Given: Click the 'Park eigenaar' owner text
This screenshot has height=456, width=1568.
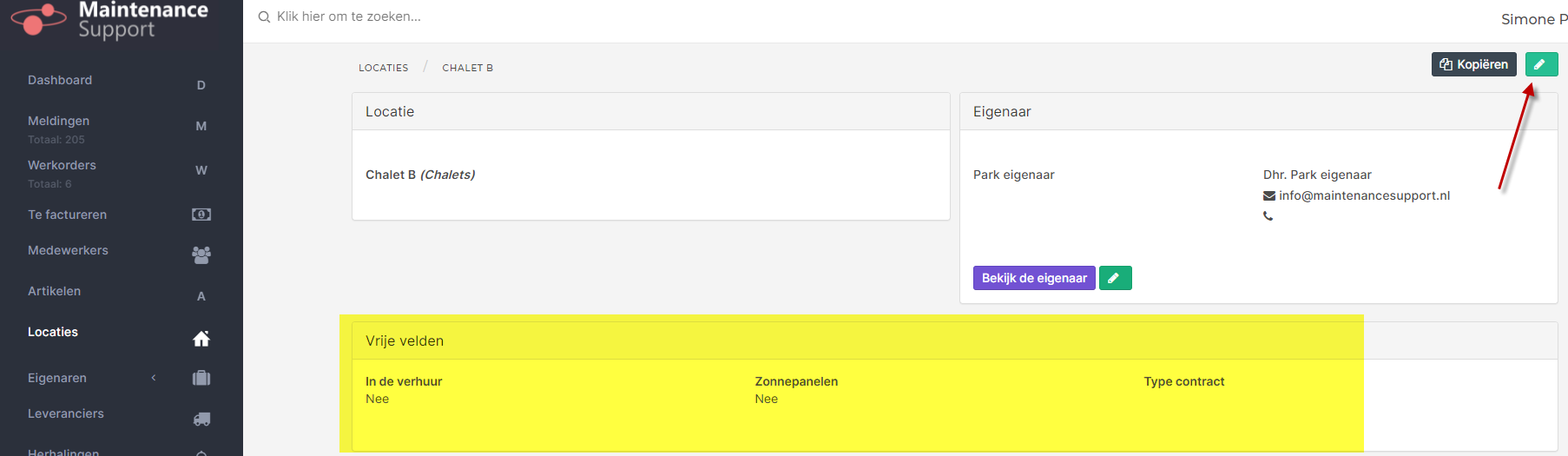Looking at the screenshot, I should [1014, 175].
